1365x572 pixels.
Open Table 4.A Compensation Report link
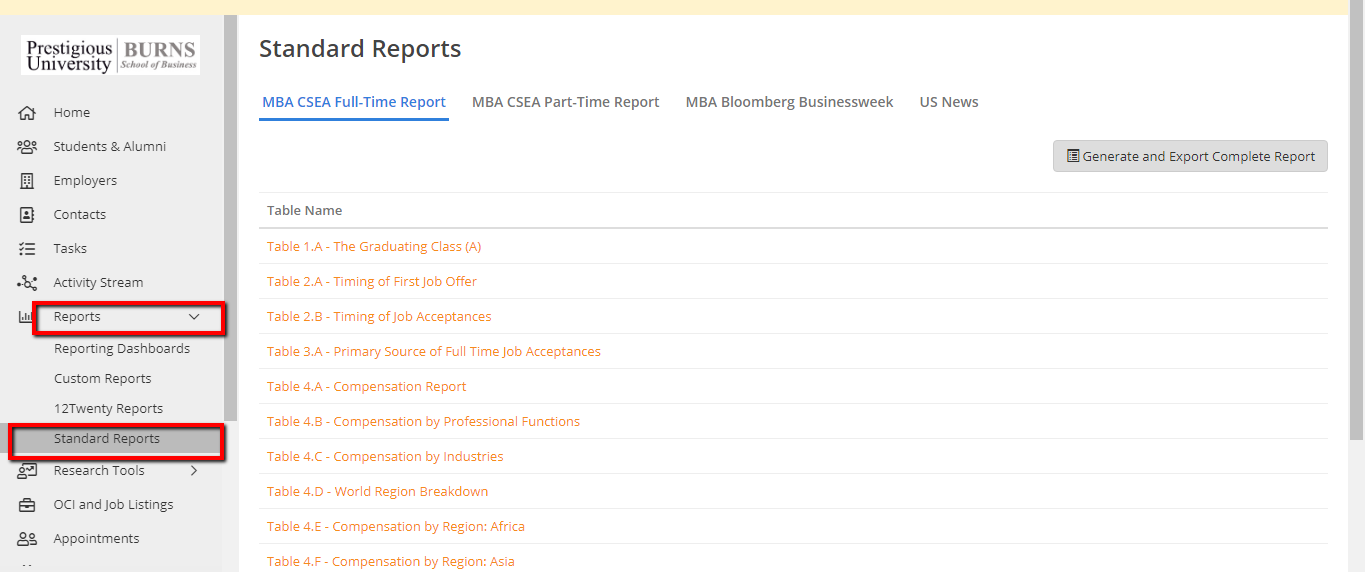click(366, 387)
